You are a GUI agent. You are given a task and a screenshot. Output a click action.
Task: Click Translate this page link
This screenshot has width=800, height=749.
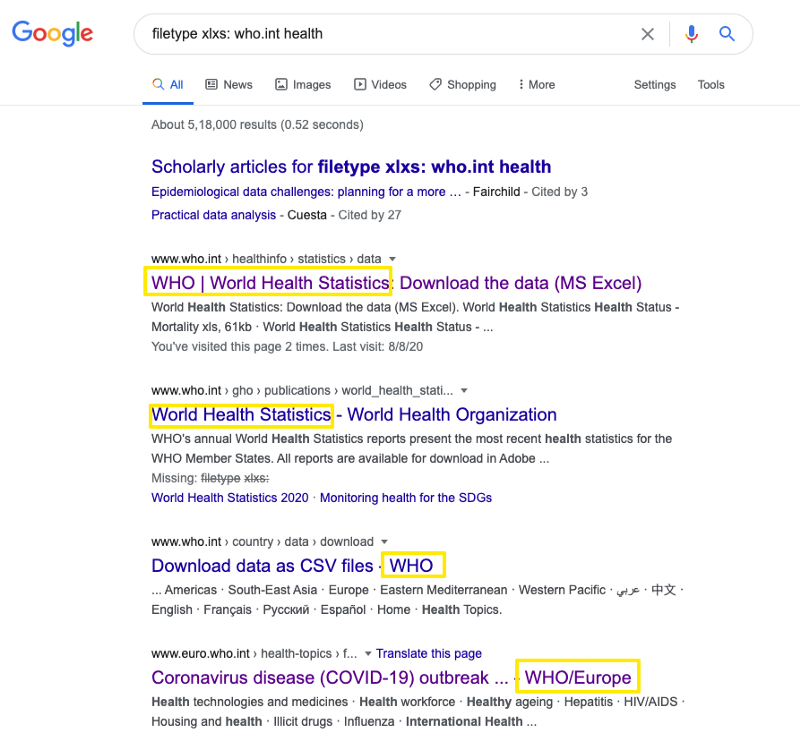(429, 654)
